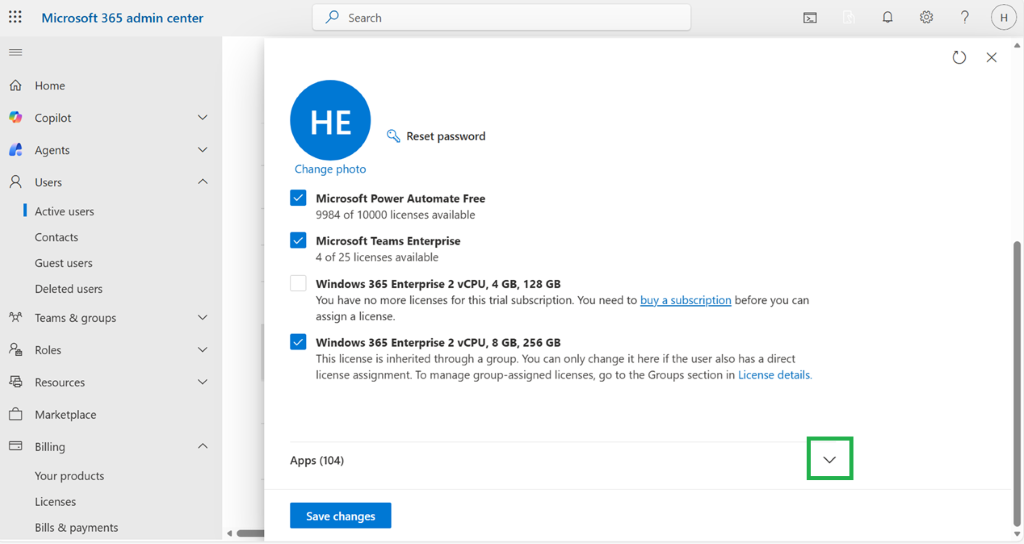Click the Billing card icon
Viewport: 1024px width, 544px height.
(x=16, y=446)
